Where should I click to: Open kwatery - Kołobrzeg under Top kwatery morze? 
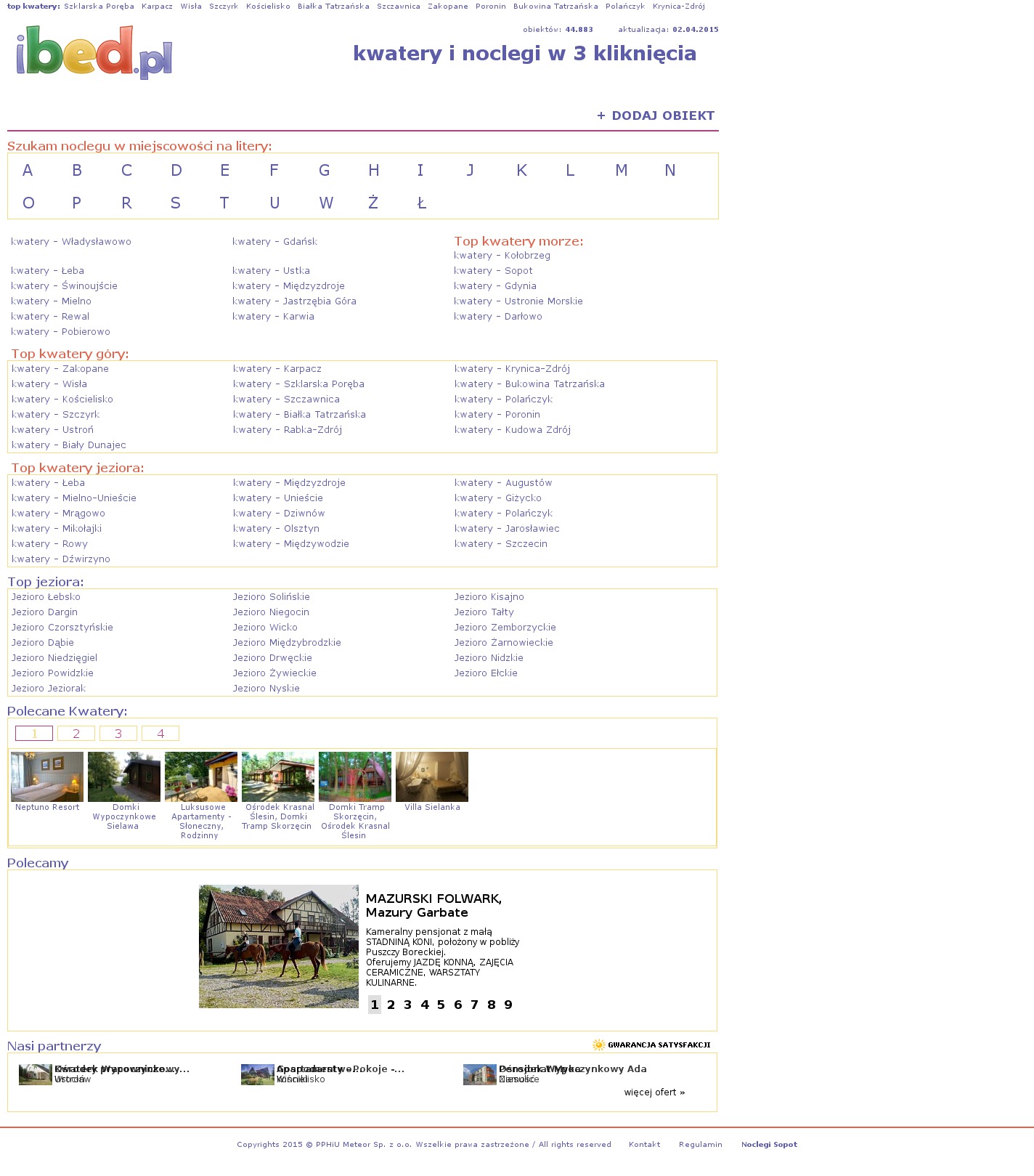click(x=502, y=256)
